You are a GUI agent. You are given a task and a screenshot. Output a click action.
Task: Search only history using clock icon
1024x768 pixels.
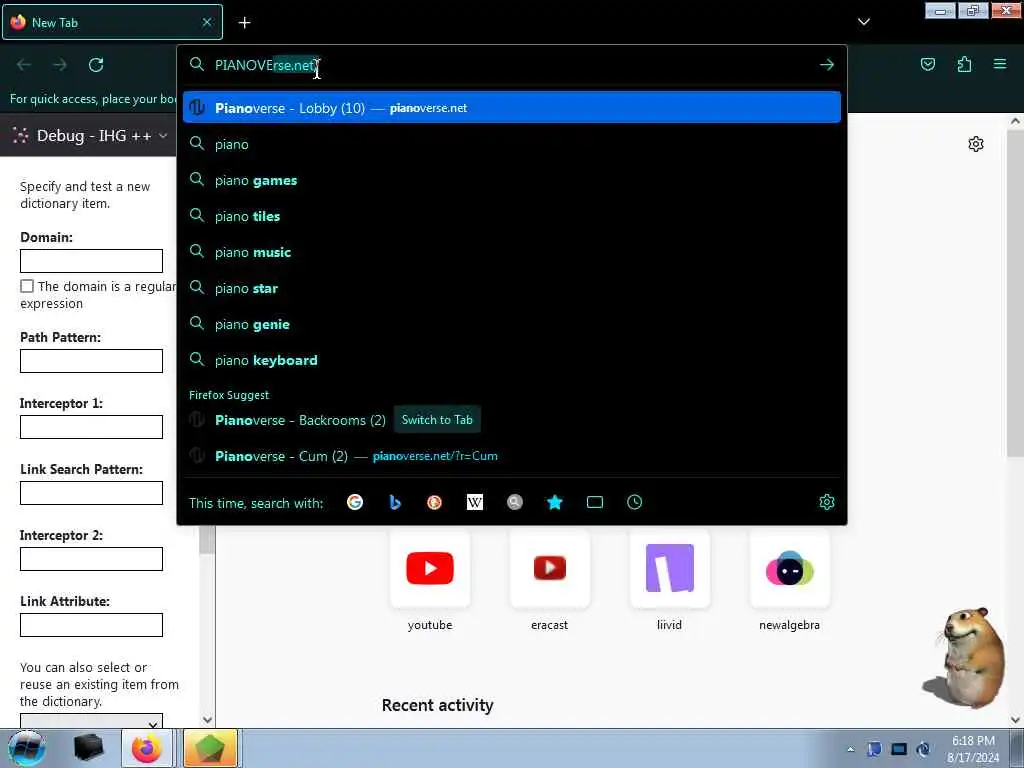[634, 502]
